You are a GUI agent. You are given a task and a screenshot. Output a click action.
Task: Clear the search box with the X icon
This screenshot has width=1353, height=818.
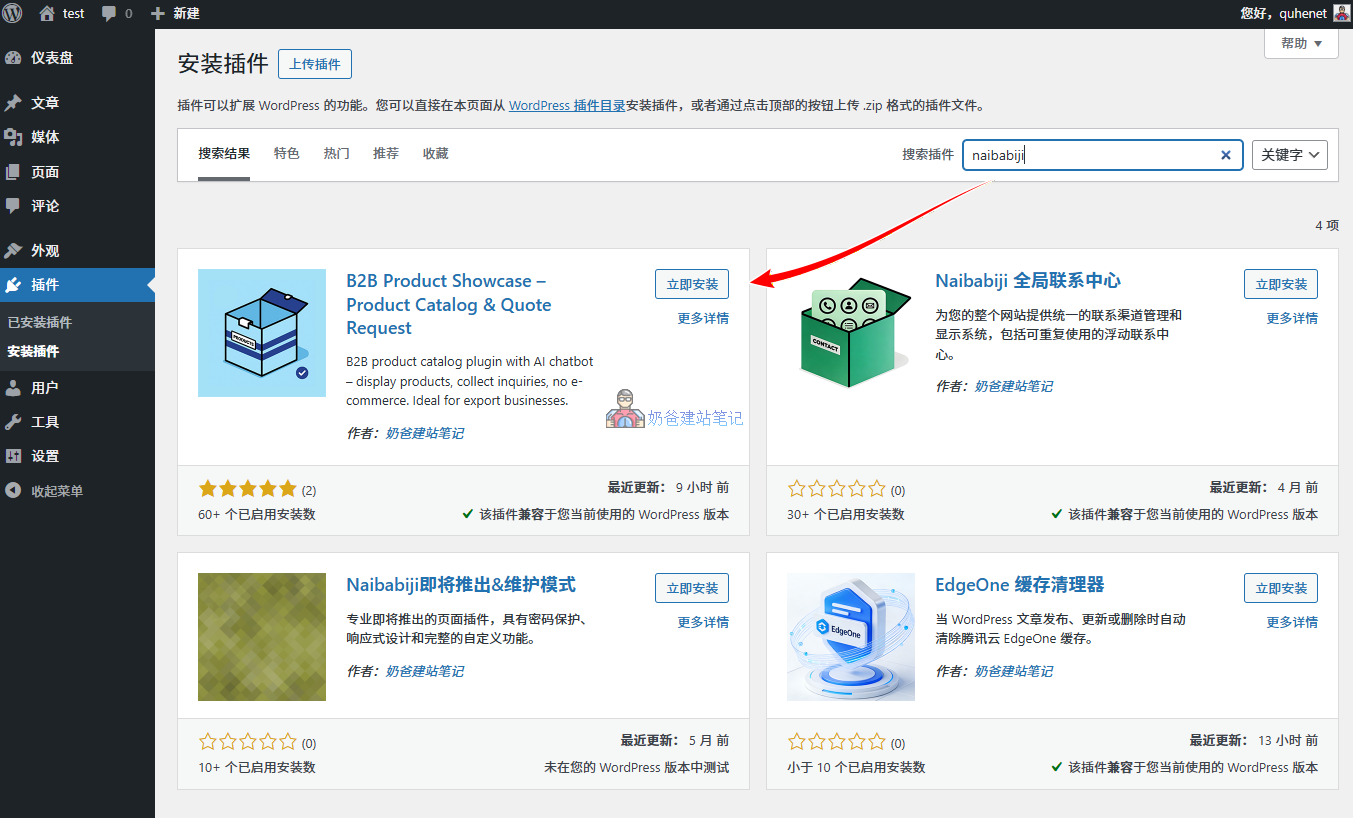tap(1225, 154)
